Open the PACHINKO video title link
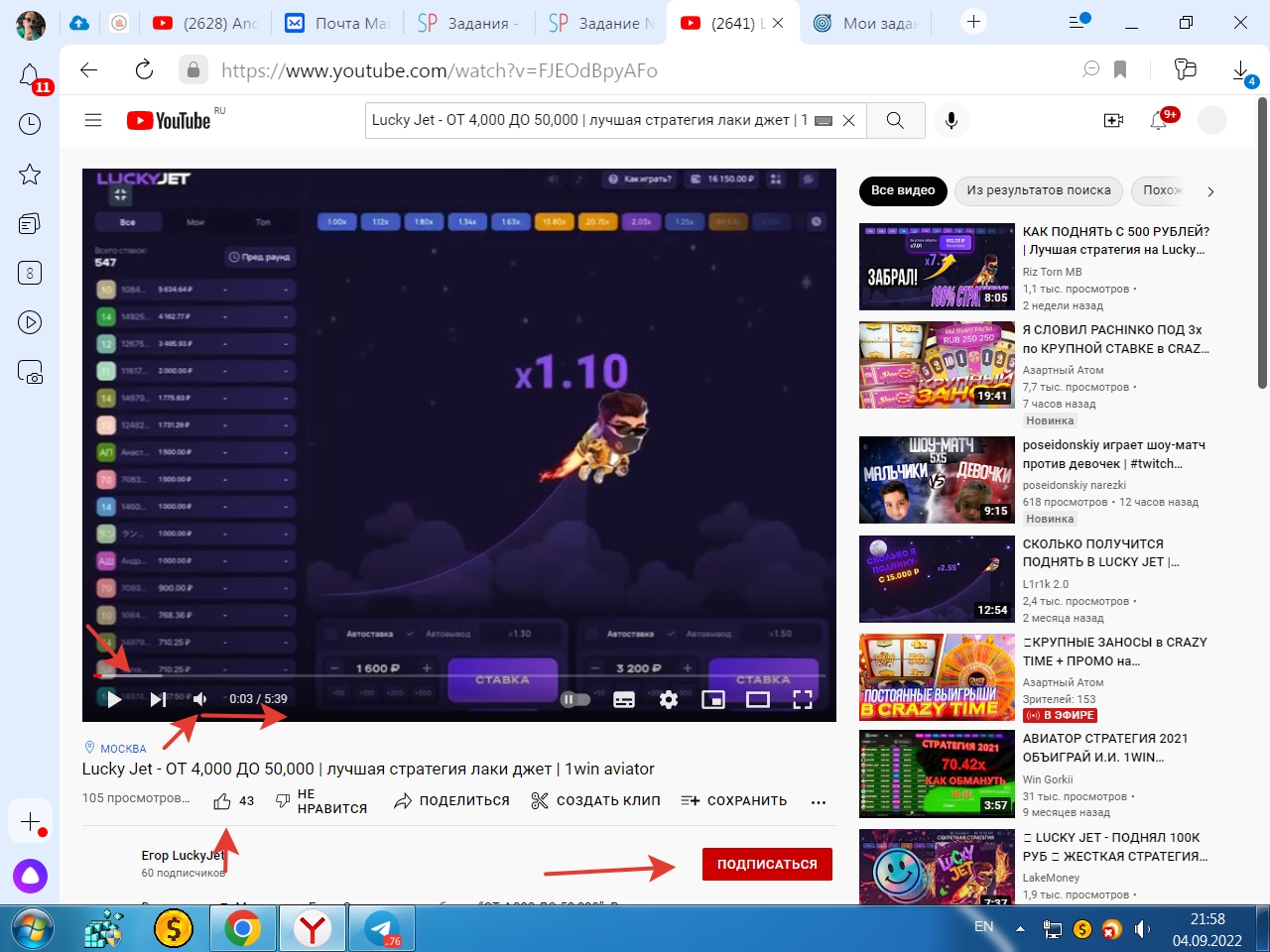This screenshot has height=952, width=1270. 1116,339
